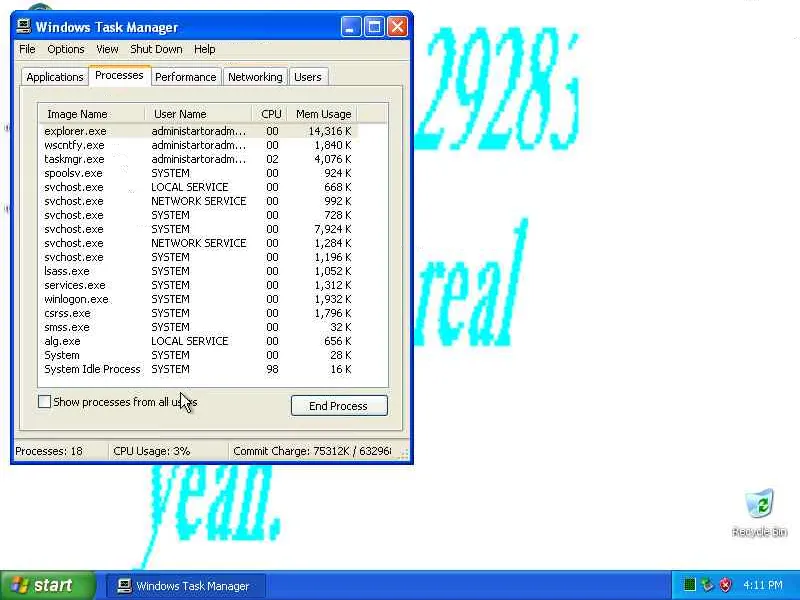This screenshot has height=600, width=800.
Task: Sort by the Image Name column header
Action: [x=92, y=114]
